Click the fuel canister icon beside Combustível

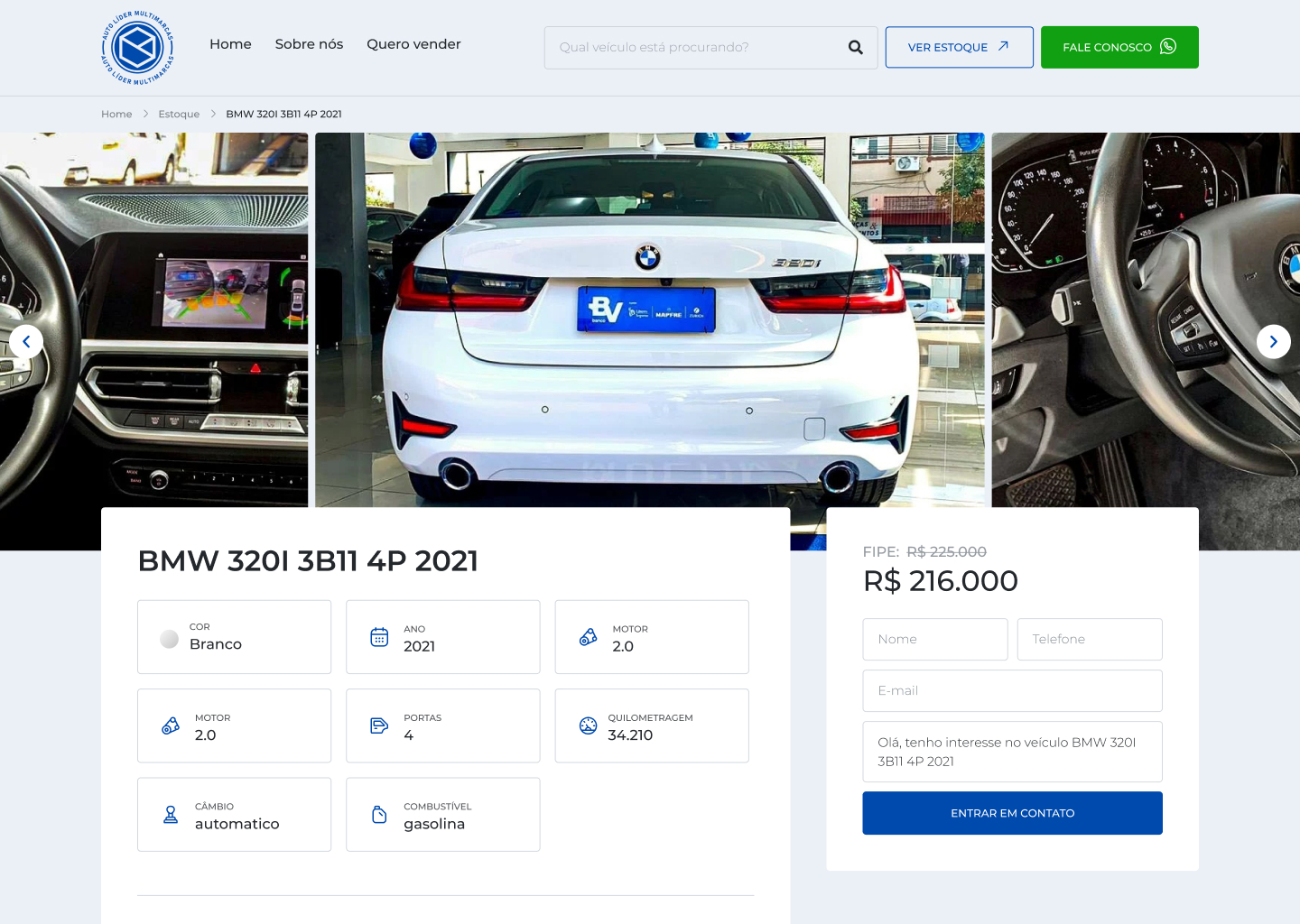click(x=379, y=815)
